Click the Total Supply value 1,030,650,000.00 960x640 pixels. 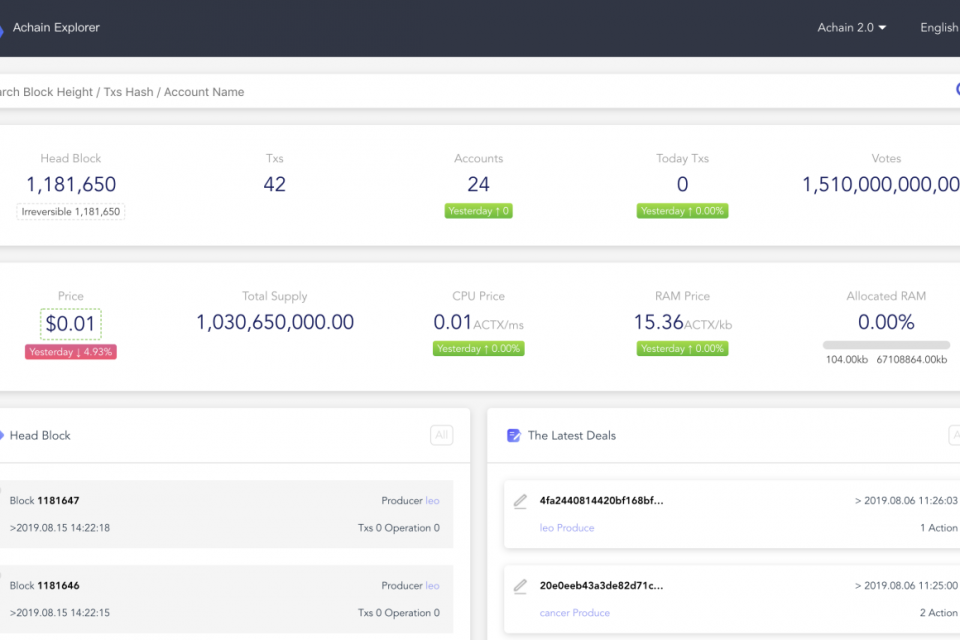click(274, 322)
